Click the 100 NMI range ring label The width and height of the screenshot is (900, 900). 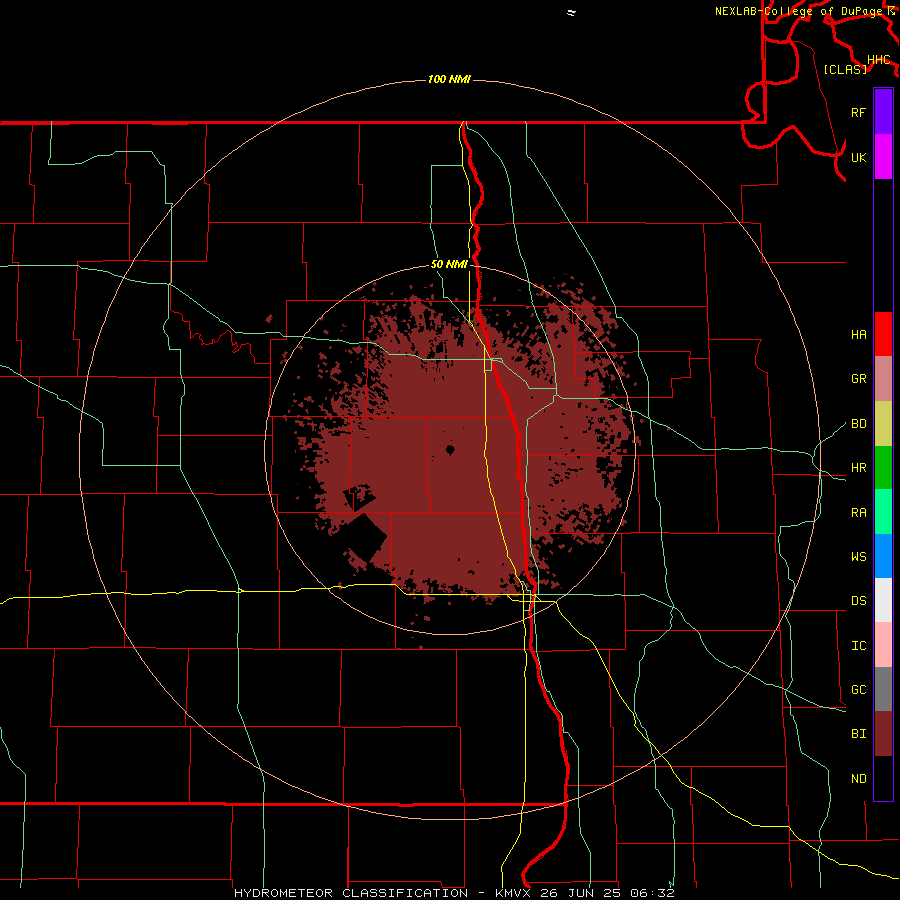pos(449,79)
